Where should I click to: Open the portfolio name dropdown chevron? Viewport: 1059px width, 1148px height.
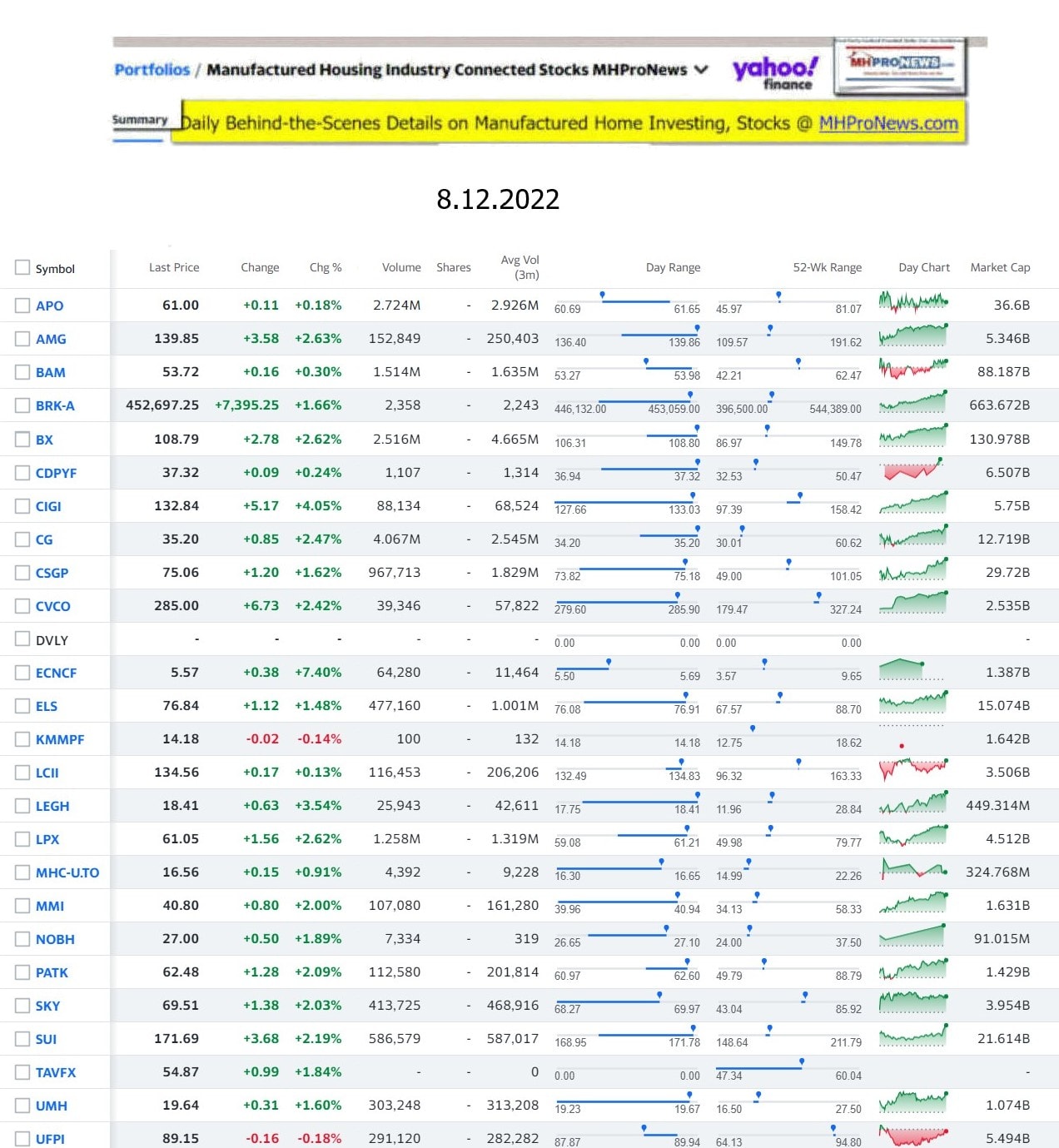click(701, 70)
